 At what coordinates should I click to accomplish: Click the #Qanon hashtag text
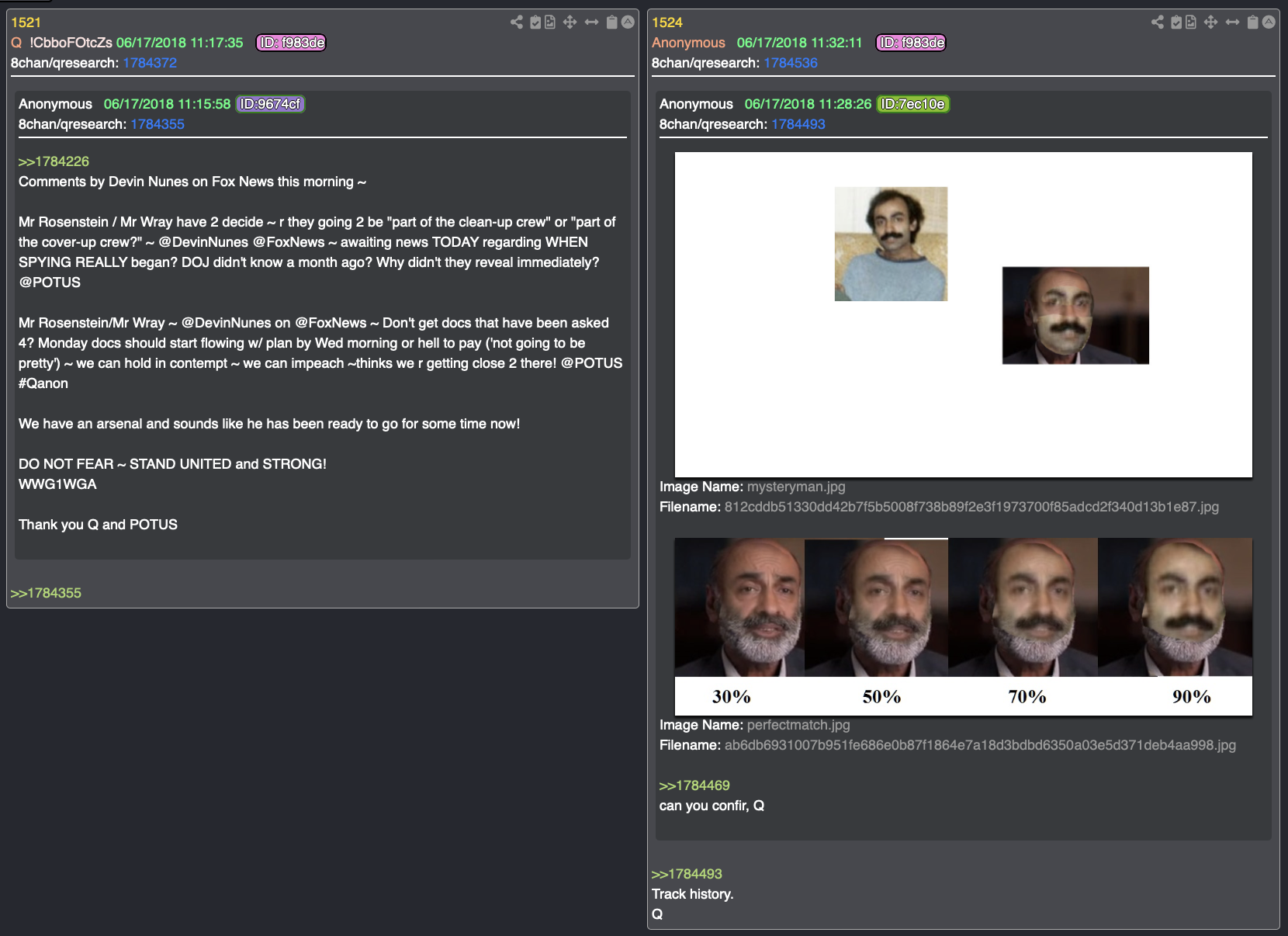[x=43, y=383]
